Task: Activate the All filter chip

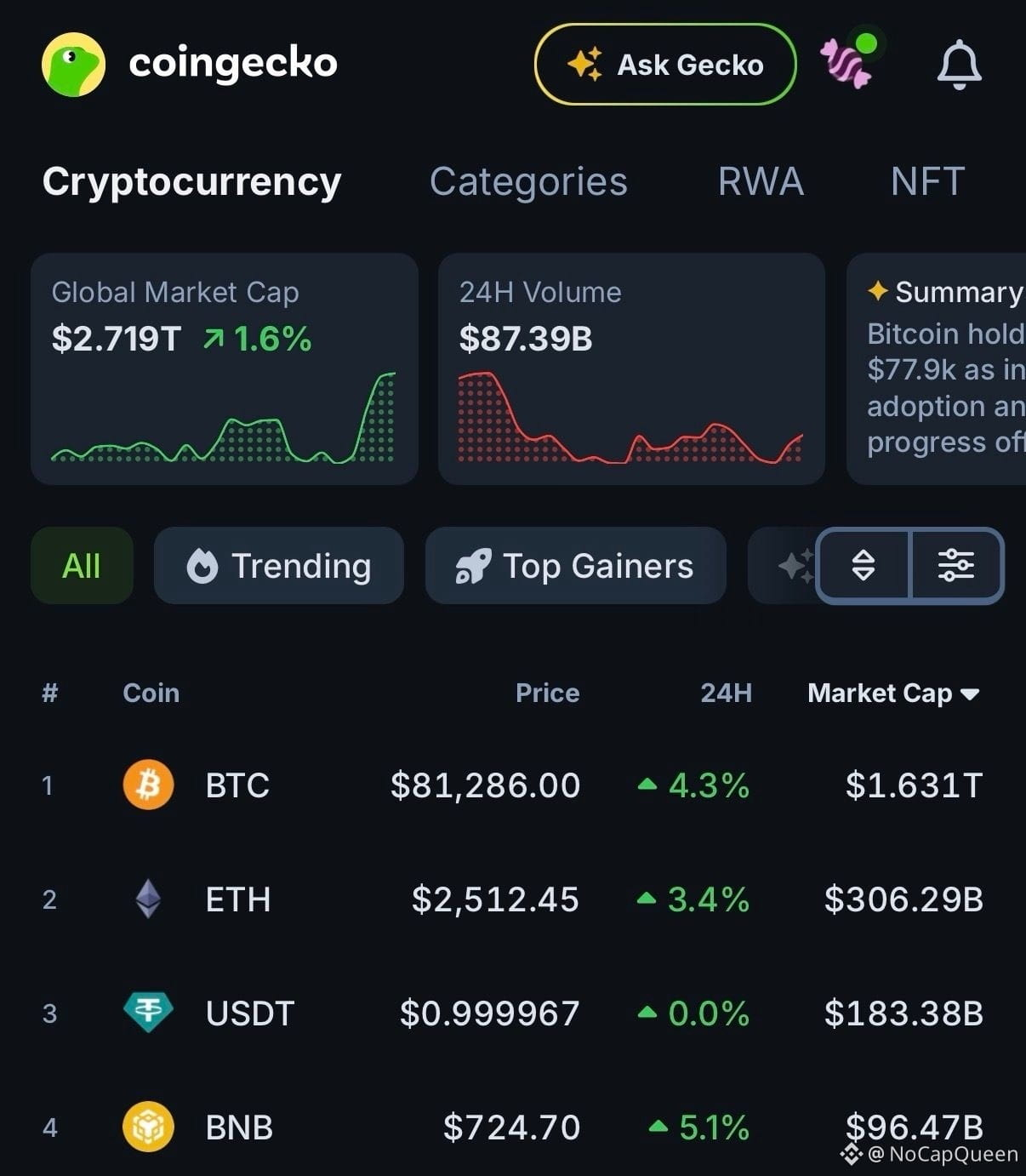Action: 82,566
